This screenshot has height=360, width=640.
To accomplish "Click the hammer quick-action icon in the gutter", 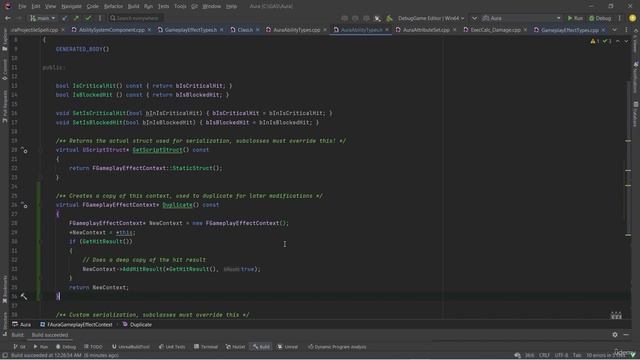I will pyautogui.click(x=24, y=297).
